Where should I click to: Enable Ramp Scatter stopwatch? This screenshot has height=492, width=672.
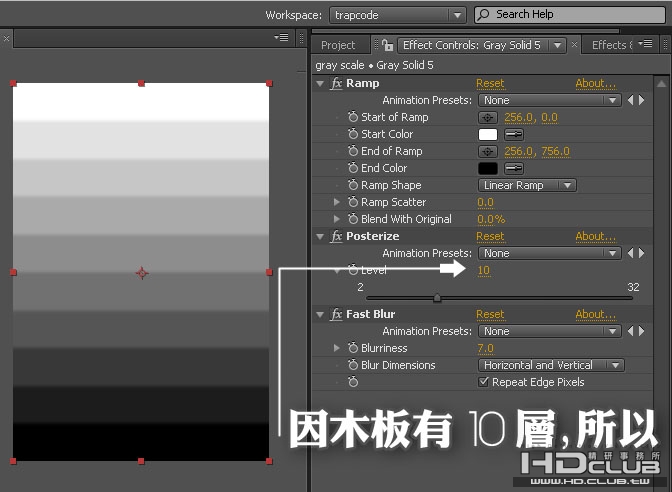(353, 201)
